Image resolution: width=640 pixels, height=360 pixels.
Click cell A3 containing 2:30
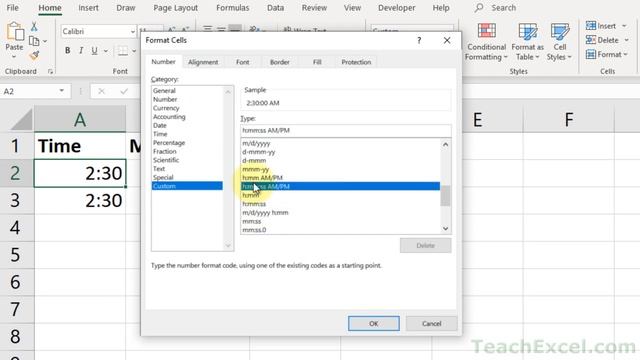80,200
